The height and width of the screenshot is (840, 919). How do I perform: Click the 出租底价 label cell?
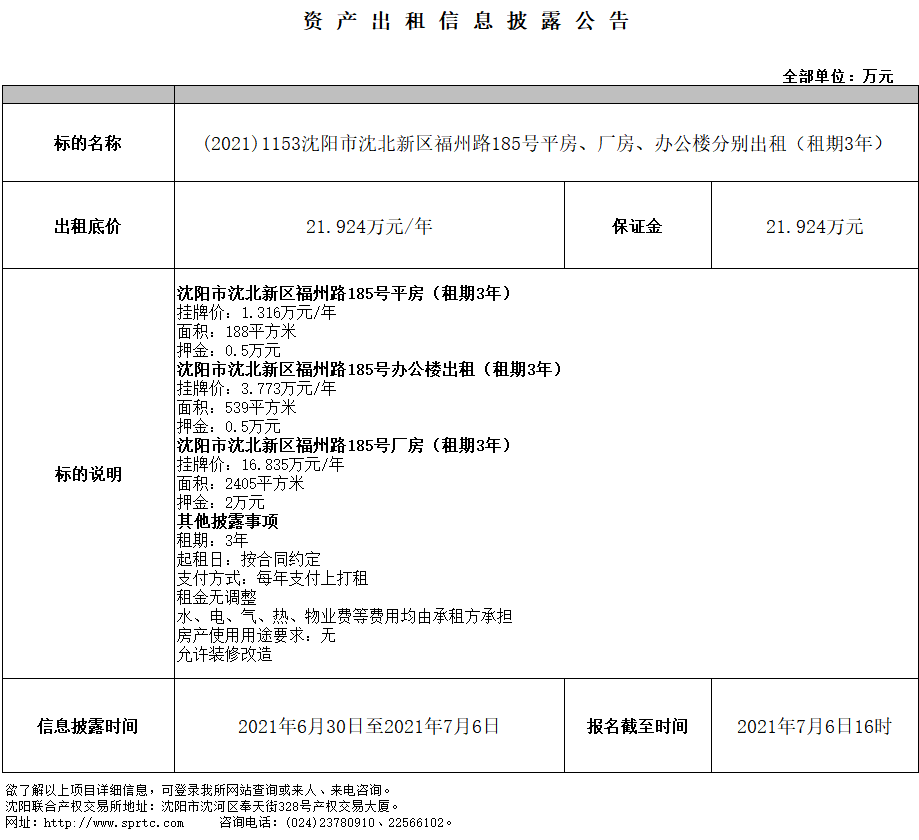pyautogui.click(x=88, y=226)
